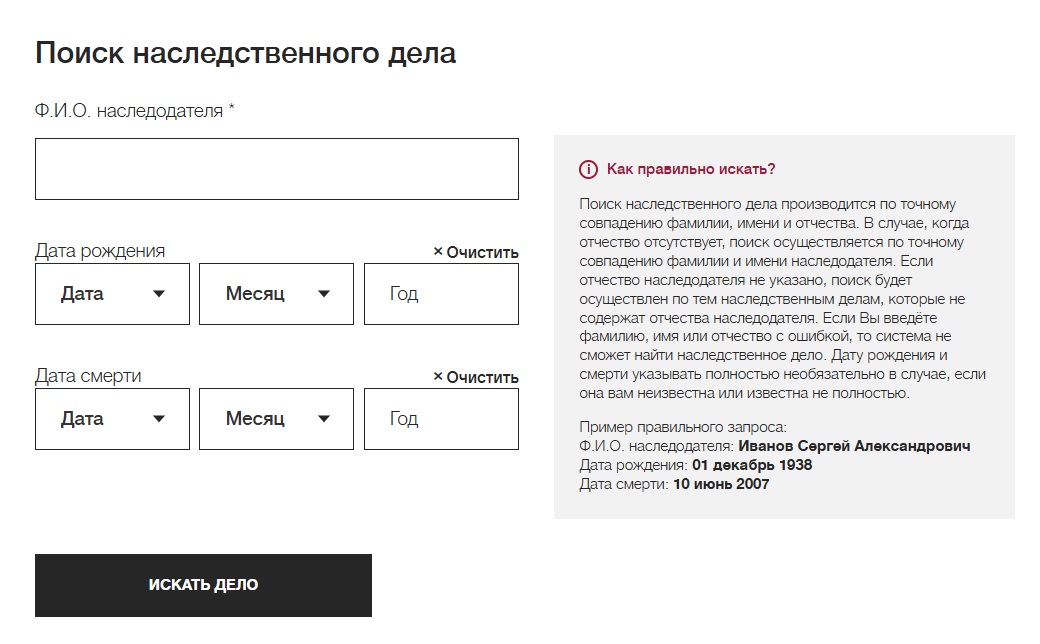Viewport: 1040px width, 644px height.
Task: Open the 'Дата' day dropdown under Дата рождения
Action: coord(110,294)
